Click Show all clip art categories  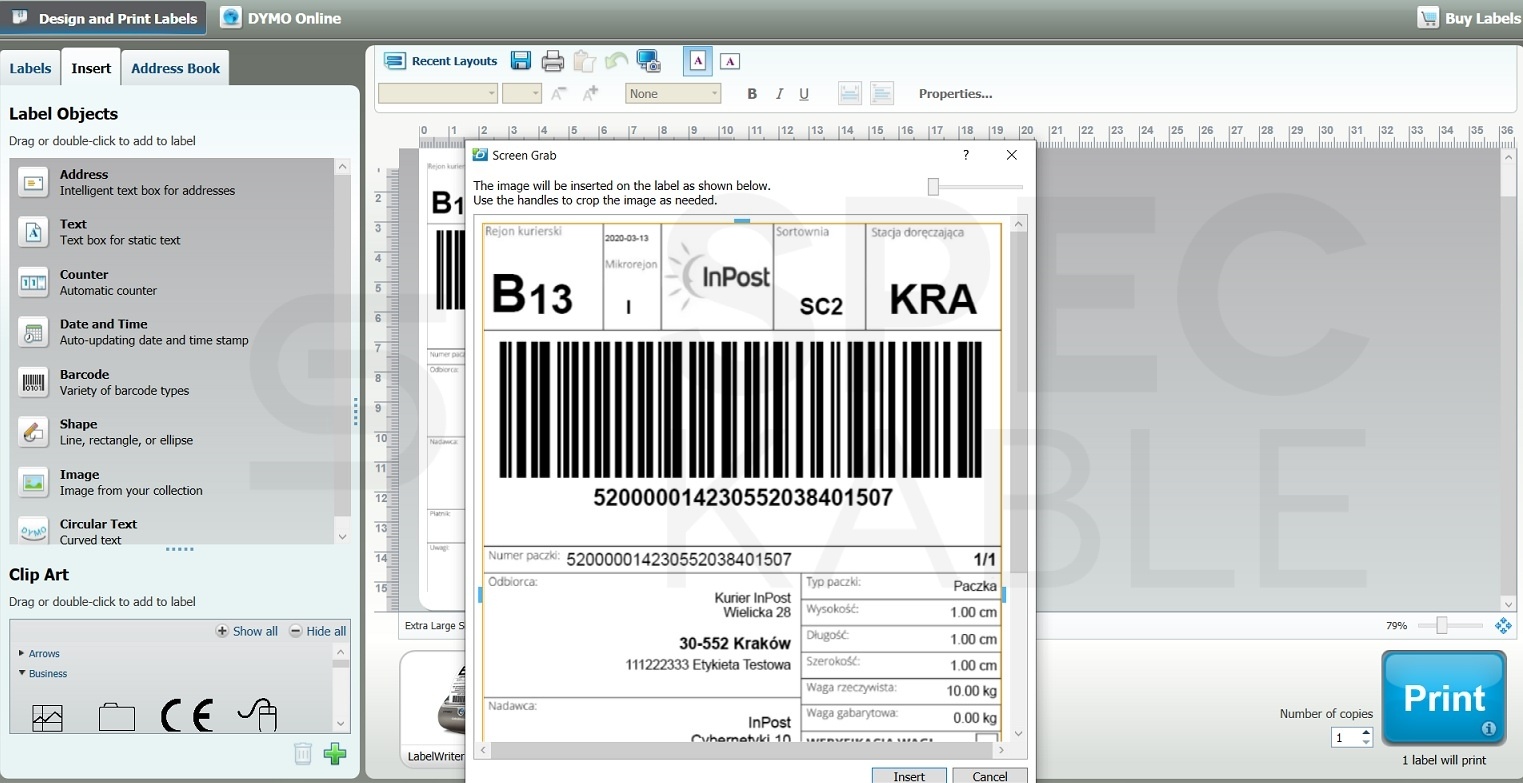tap(247, 631)
